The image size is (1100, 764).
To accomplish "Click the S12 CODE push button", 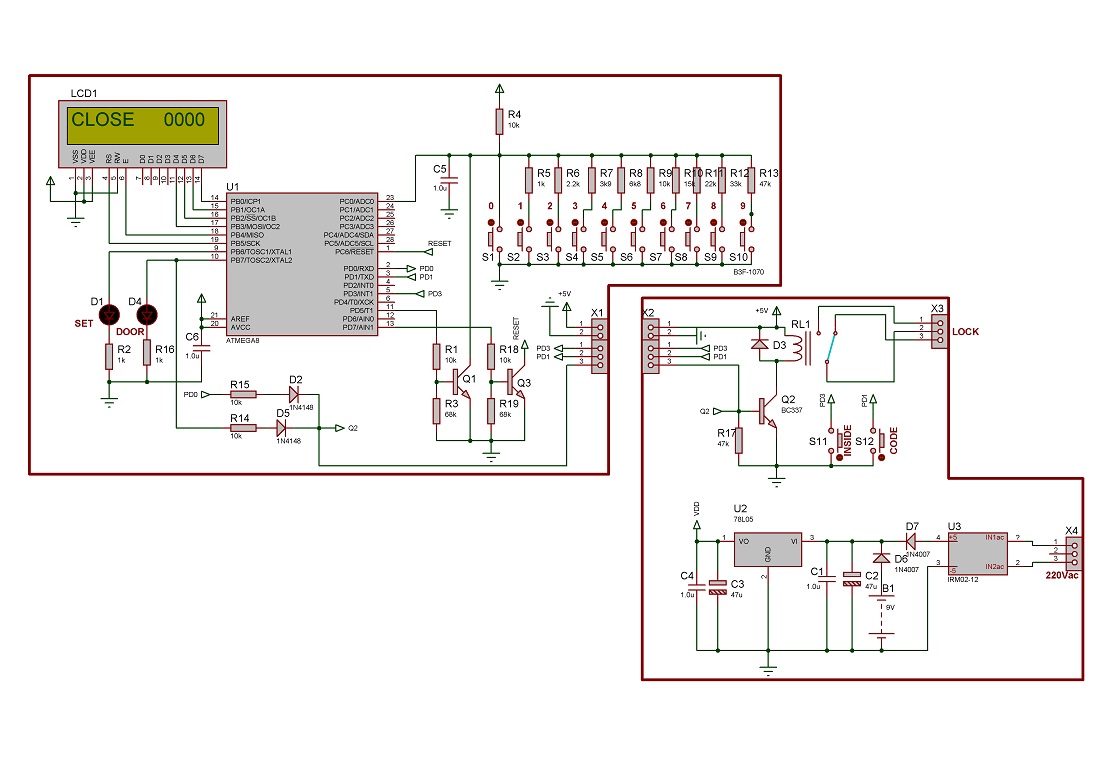I will [x=878, y=442].
